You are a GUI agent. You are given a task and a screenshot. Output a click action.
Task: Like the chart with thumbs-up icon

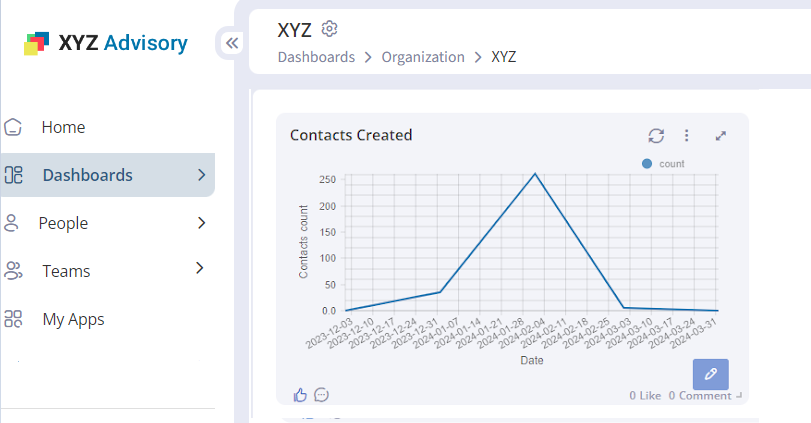pos(300,395)
